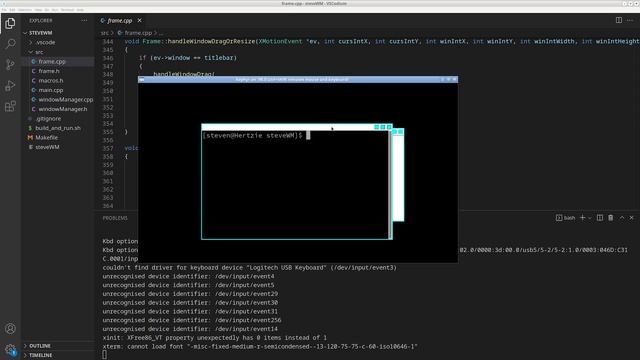Open the Selection menu
Viewport: 640px width, 360px height.
24,10
